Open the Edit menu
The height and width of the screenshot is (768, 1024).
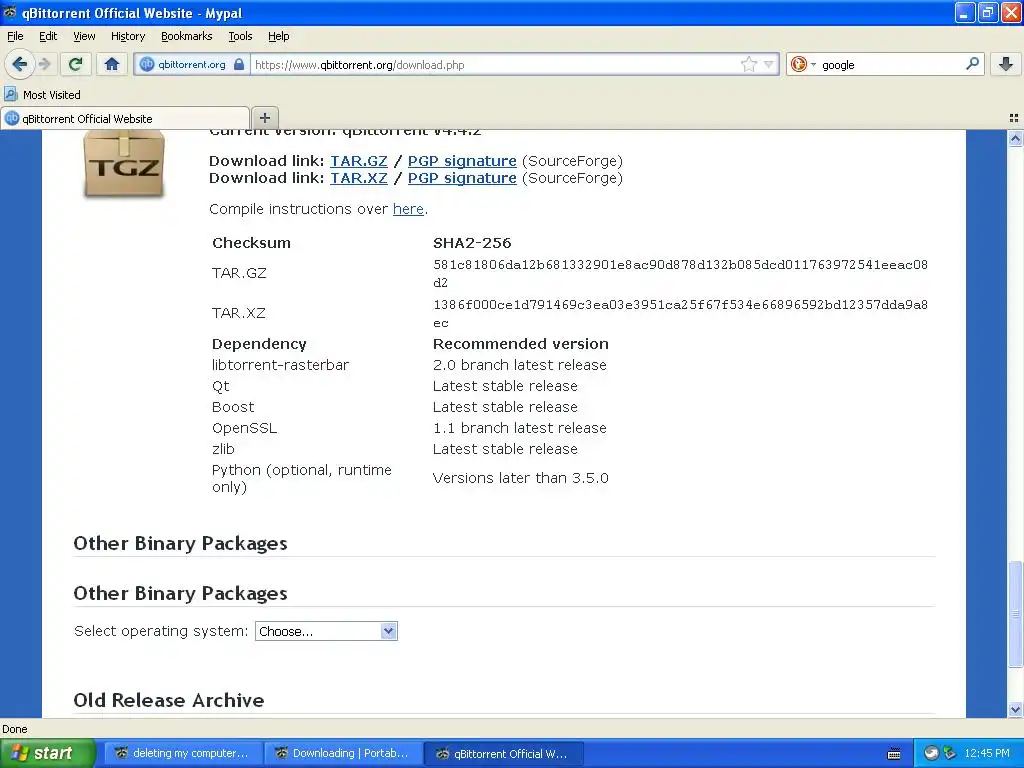48,36
